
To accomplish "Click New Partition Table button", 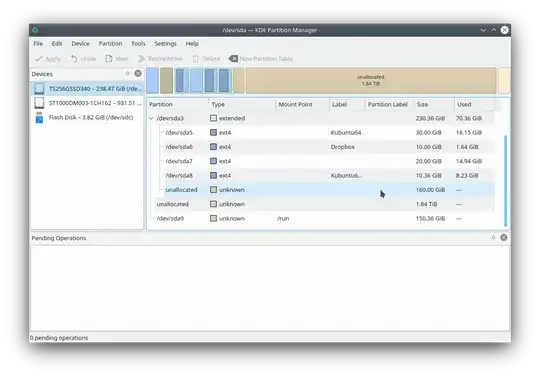I will point(261,59).
